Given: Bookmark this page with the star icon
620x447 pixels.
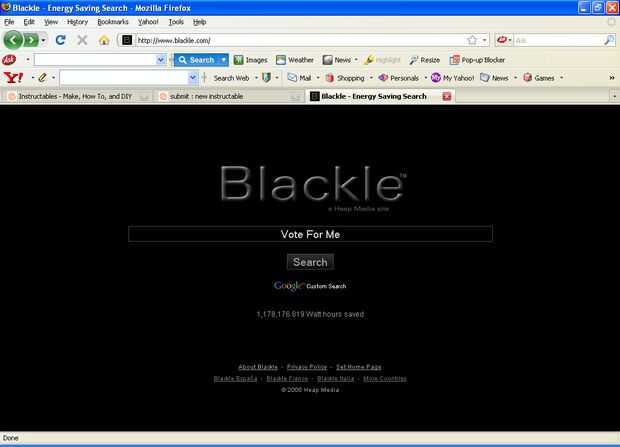Looking at the screenshot, I should click(x=472, y=40).
